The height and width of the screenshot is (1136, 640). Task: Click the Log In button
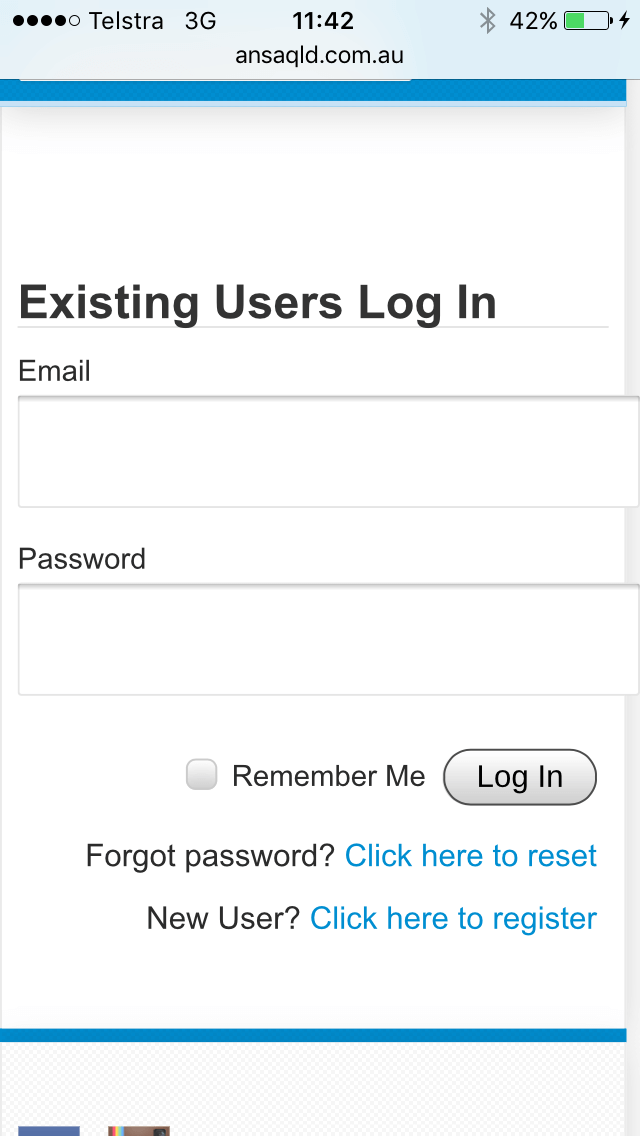click(x=520, y=777)
